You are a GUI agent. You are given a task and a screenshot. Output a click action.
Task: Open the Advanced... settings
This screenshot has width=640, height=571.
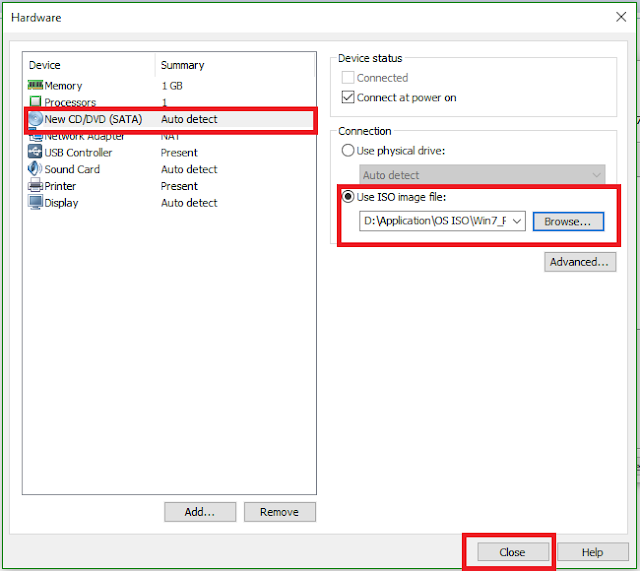[x=580, y=262]
